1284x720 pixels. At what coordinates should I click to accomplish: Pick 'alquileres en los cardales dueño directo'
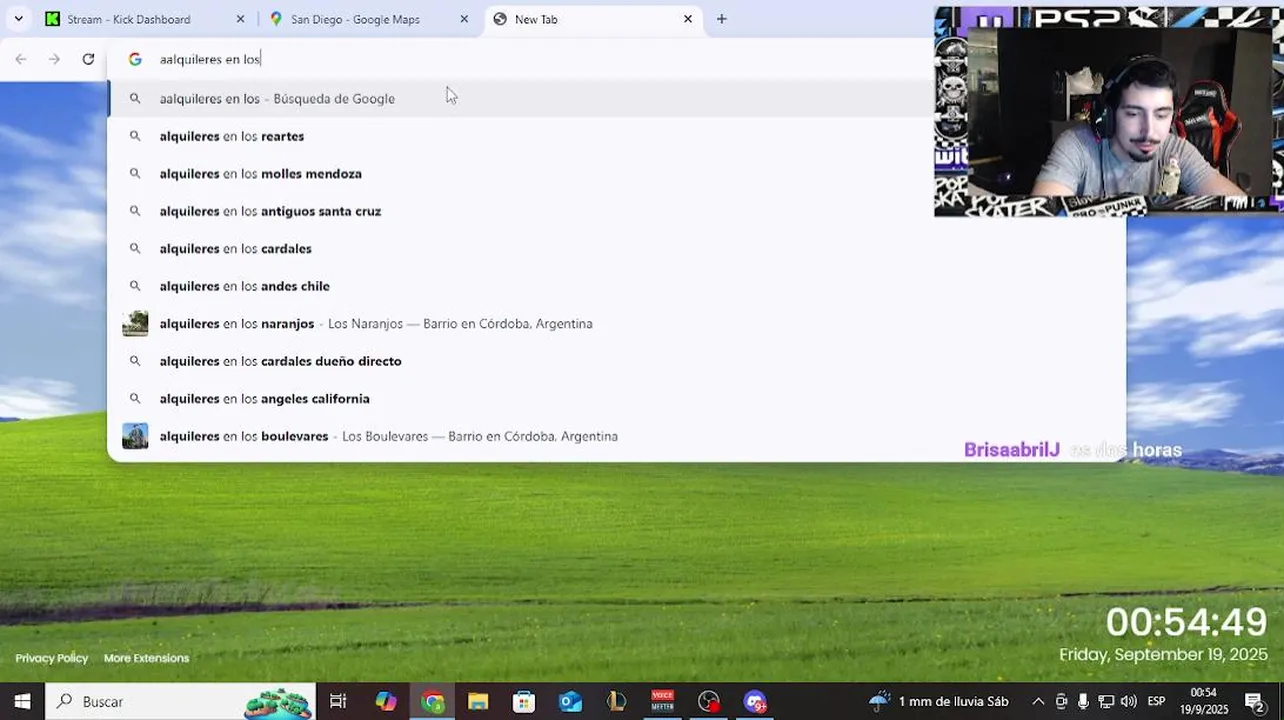tap(616, 361)
